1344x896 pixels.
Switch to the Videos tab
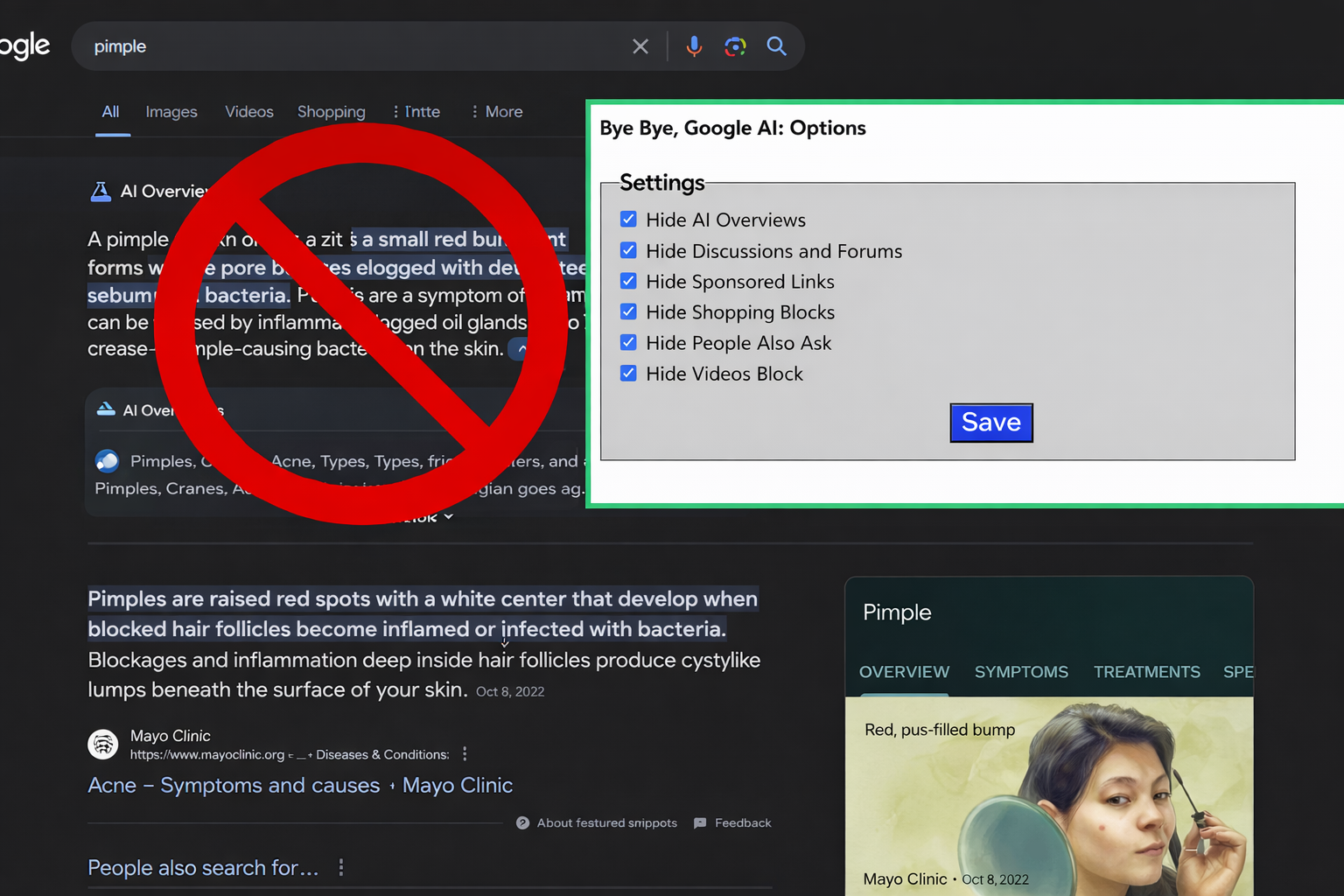pos(249,112)
